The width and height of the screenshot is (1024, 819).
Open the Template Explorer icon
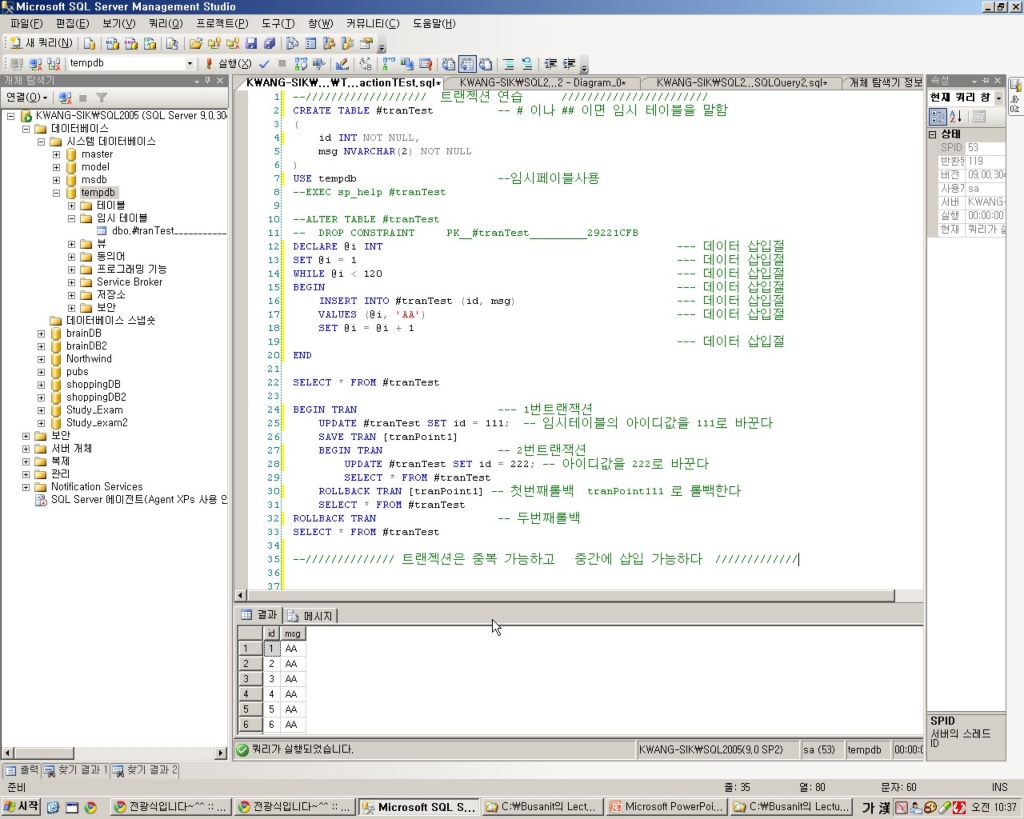point(347,44)
